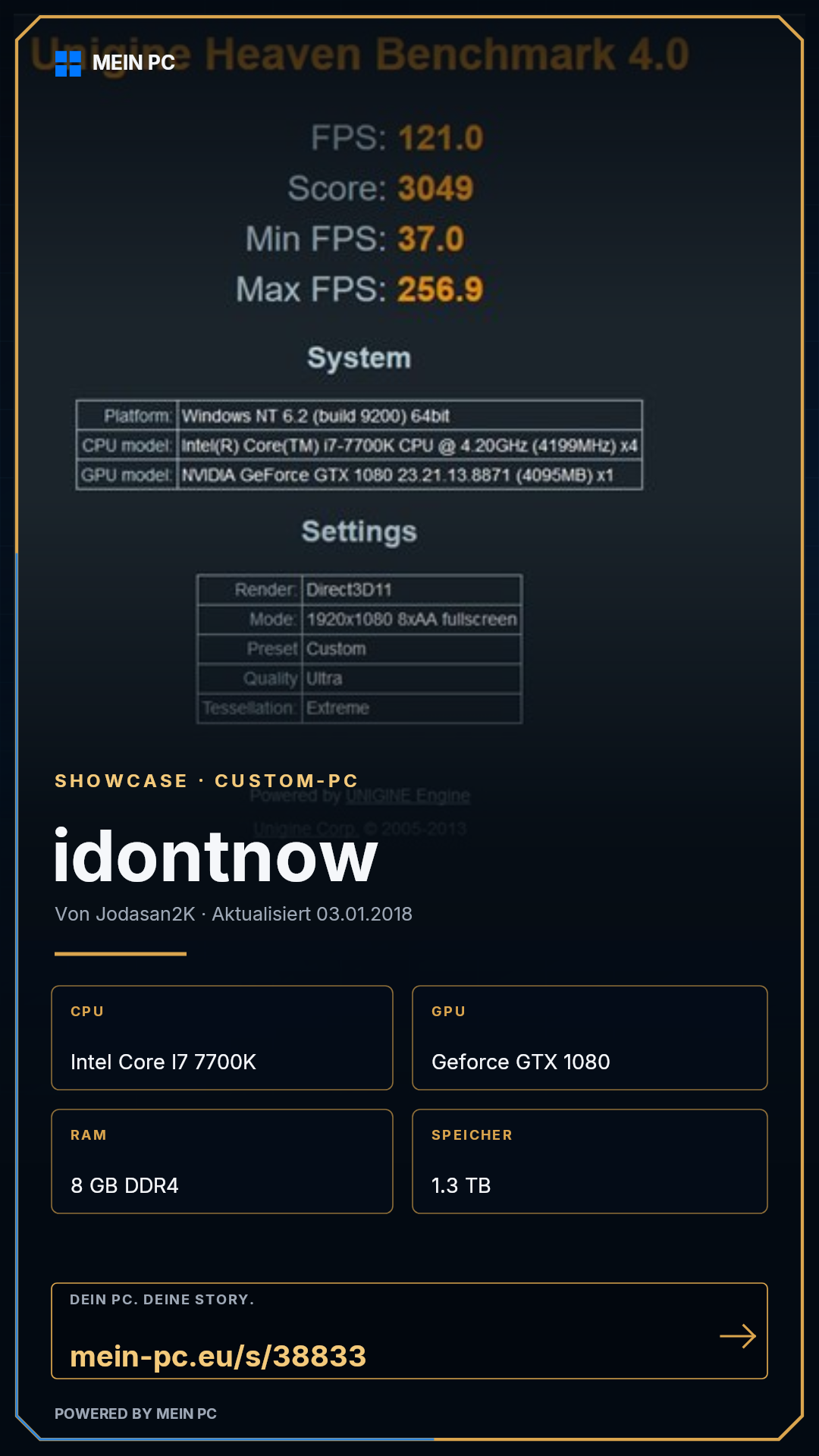Image resolution: width=819 pixels, height=1456 pixels.
Task: Click the System heading
Action: click(359, 357)
